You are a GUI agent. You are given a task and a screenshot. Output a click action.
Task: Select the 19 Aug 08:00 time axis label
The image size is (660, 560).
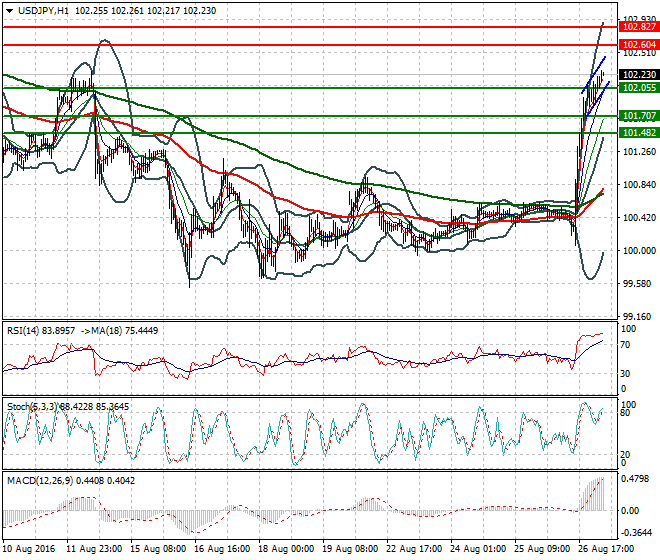click(350, 549)
